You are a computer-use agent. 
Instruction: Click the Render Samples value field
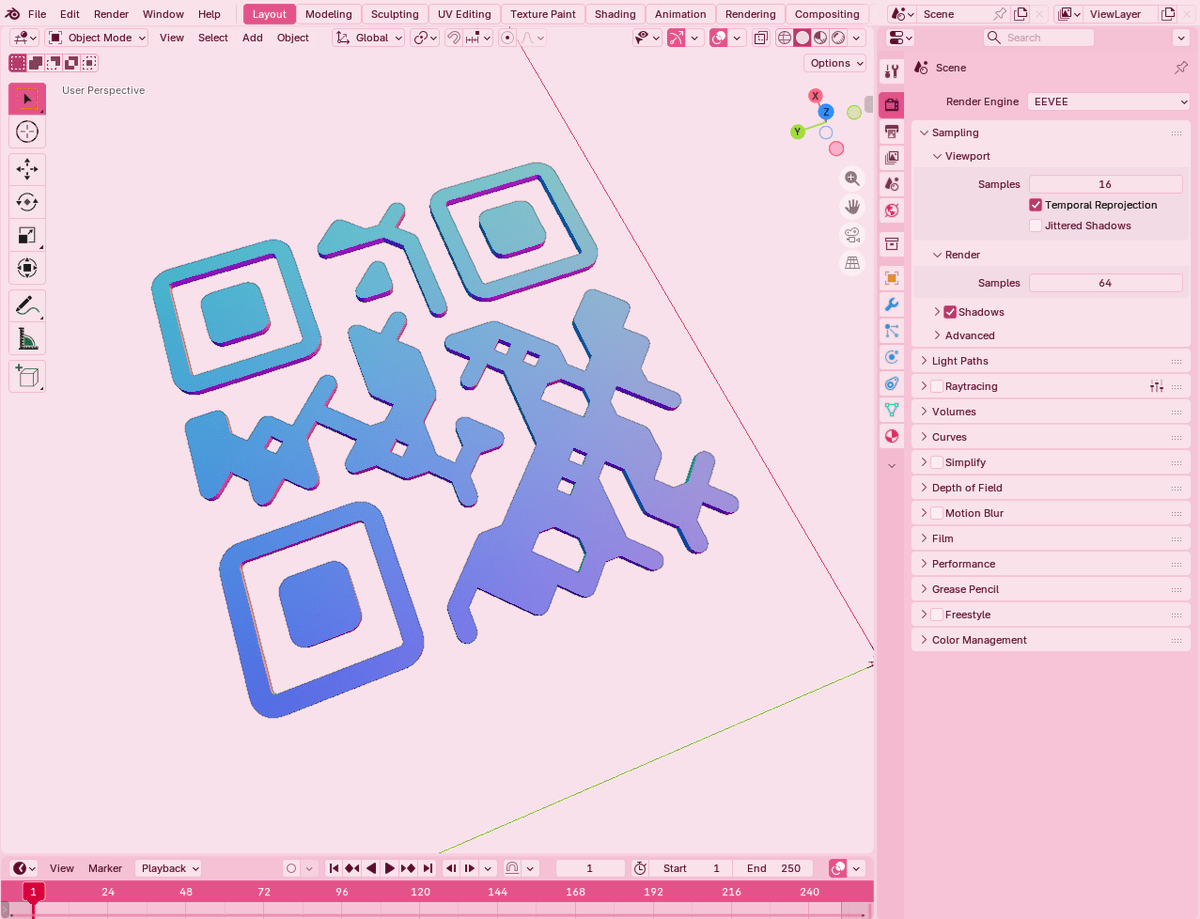pyautogui.click(x=1105, y=283)
